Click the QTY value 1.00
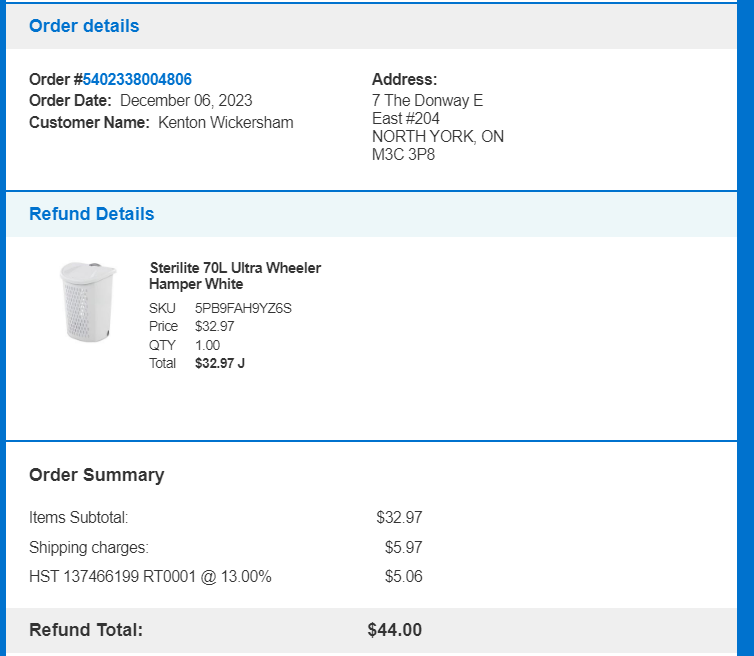This screenshot has width=754, height=656. (207, 345)
